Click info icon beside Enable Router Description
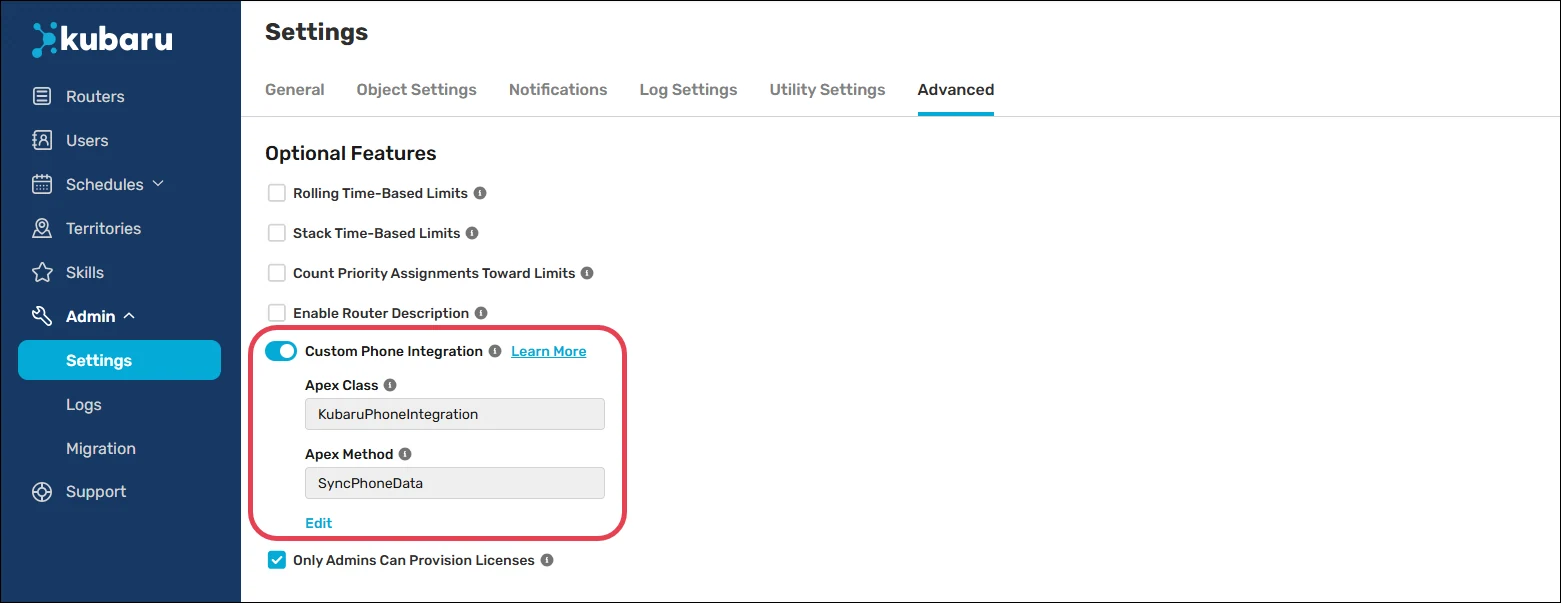Viewport: 1561px width, 603px height. (481, 313)
